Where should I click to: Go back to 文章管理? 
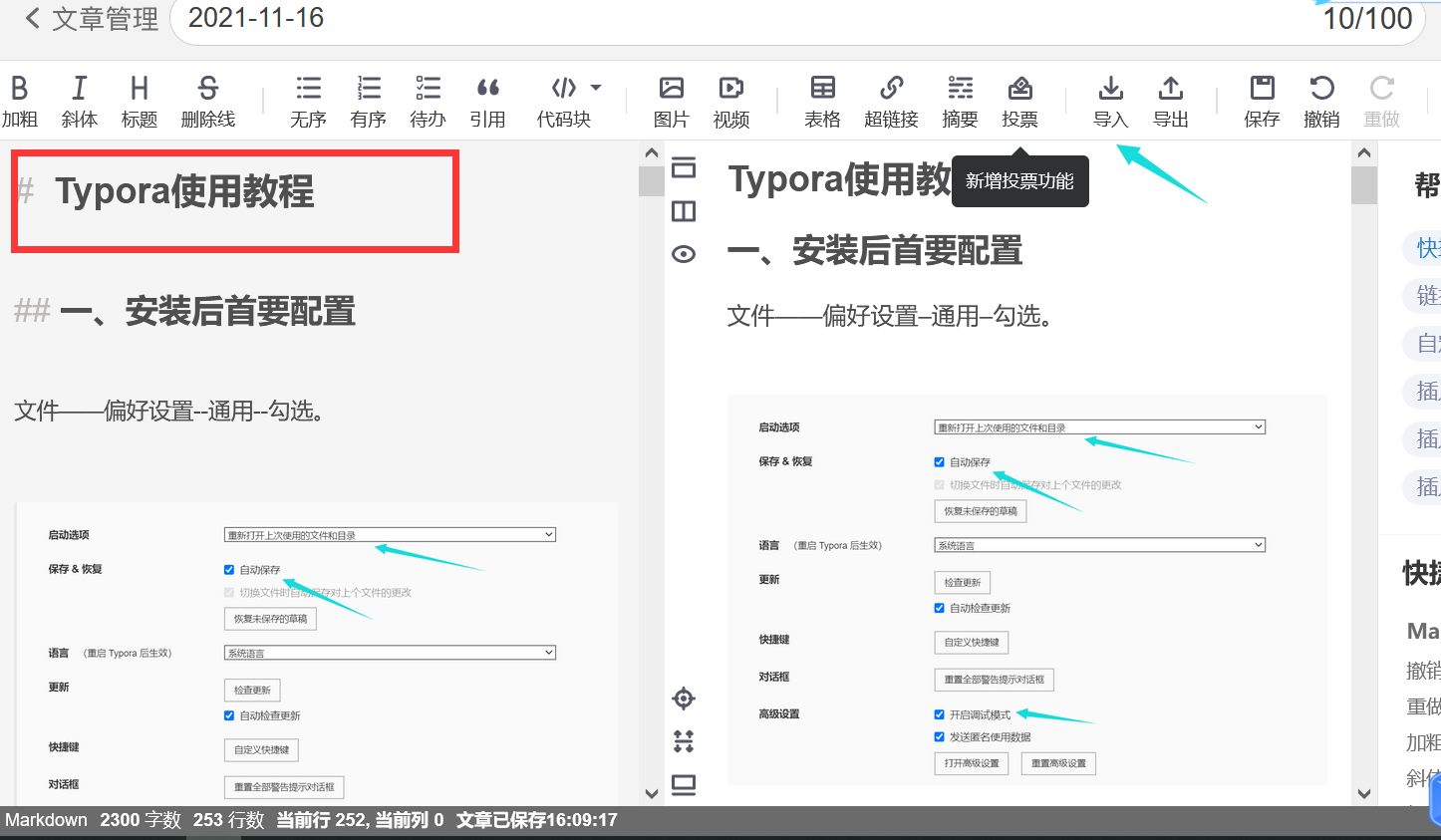point(91,18)
